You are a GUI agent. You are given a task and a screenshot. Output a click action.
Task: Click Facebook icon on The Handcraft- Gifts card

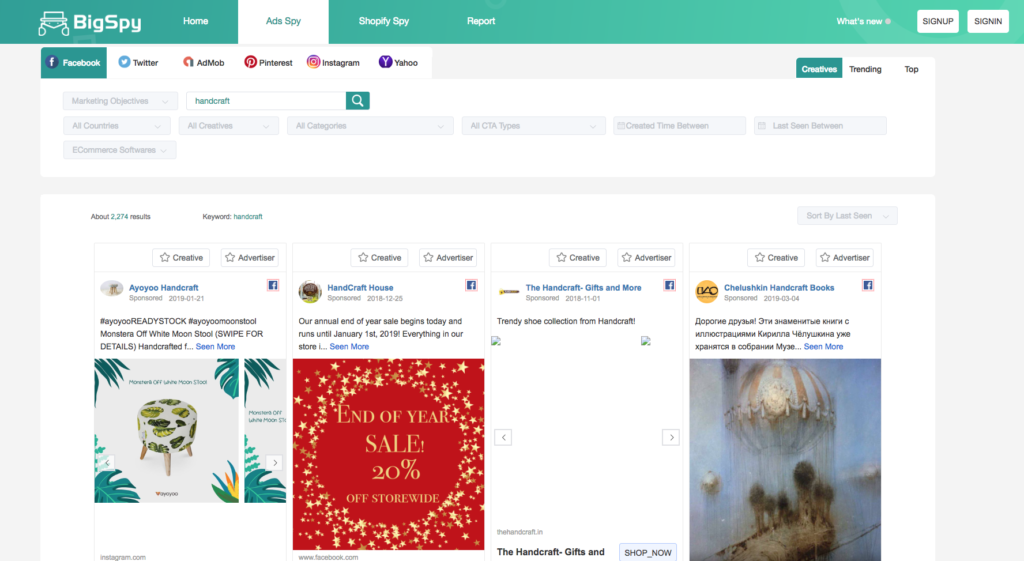coord(669,285)
